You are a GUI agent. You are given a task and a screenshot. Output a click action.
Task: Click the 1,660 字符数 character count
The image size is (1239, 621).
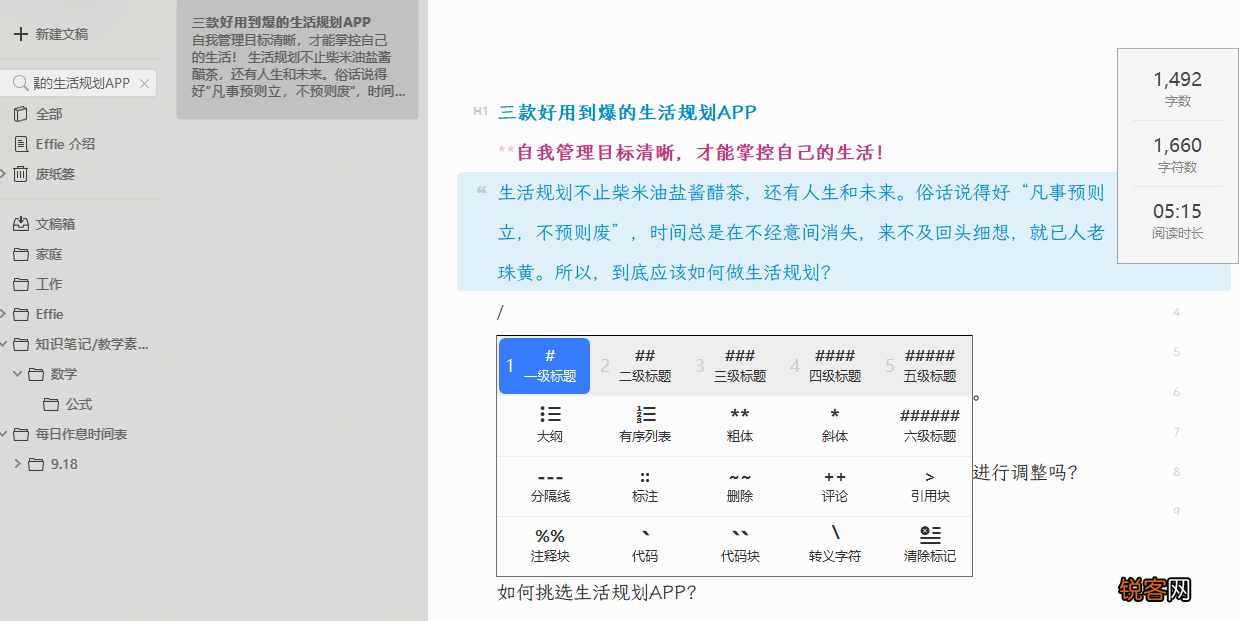(x=1177, y=154)
